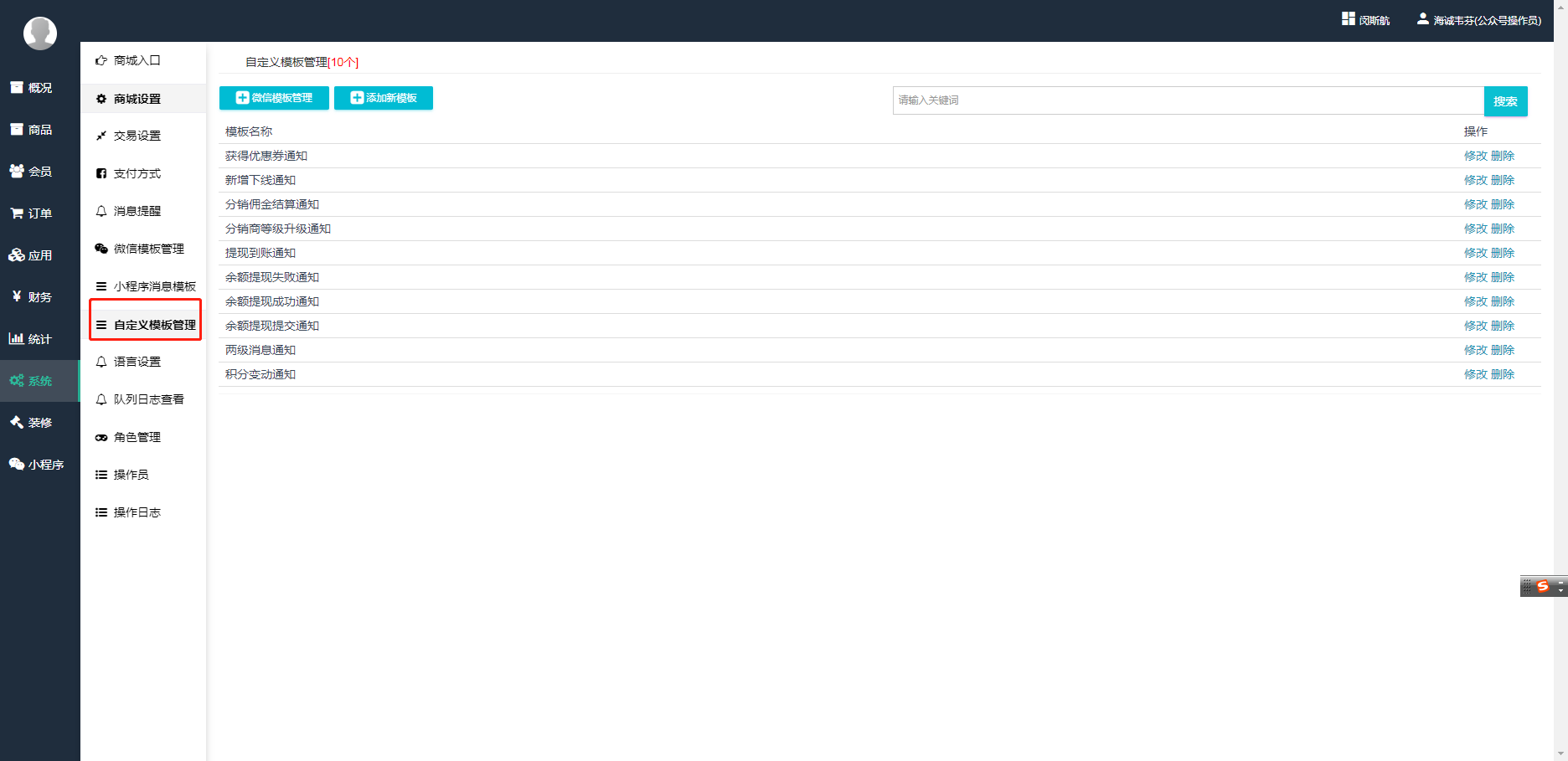Click the Sogou input method S icon
1568x761 pixels.
(1543, 586)
